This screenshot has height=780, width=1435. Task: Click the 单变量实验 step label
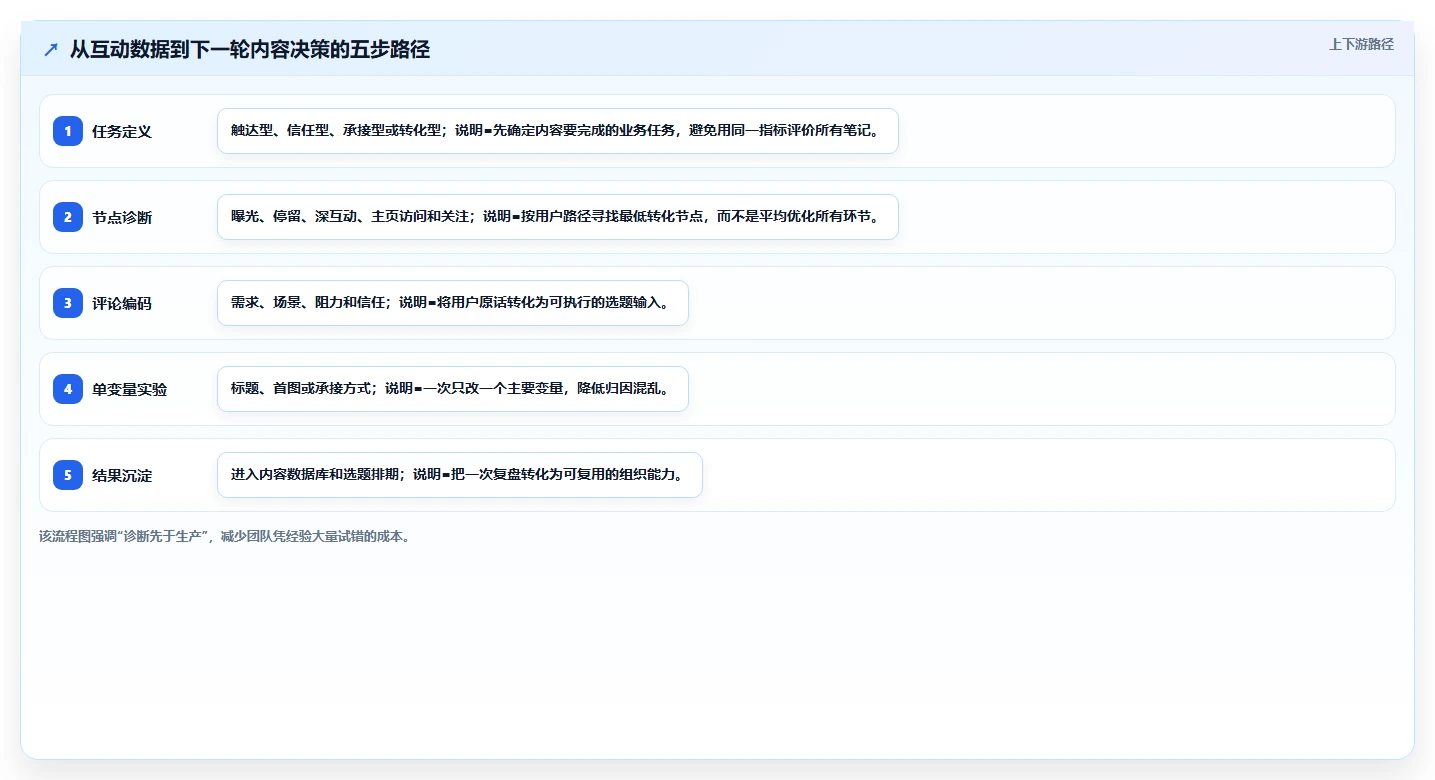(x=130, y=390)
